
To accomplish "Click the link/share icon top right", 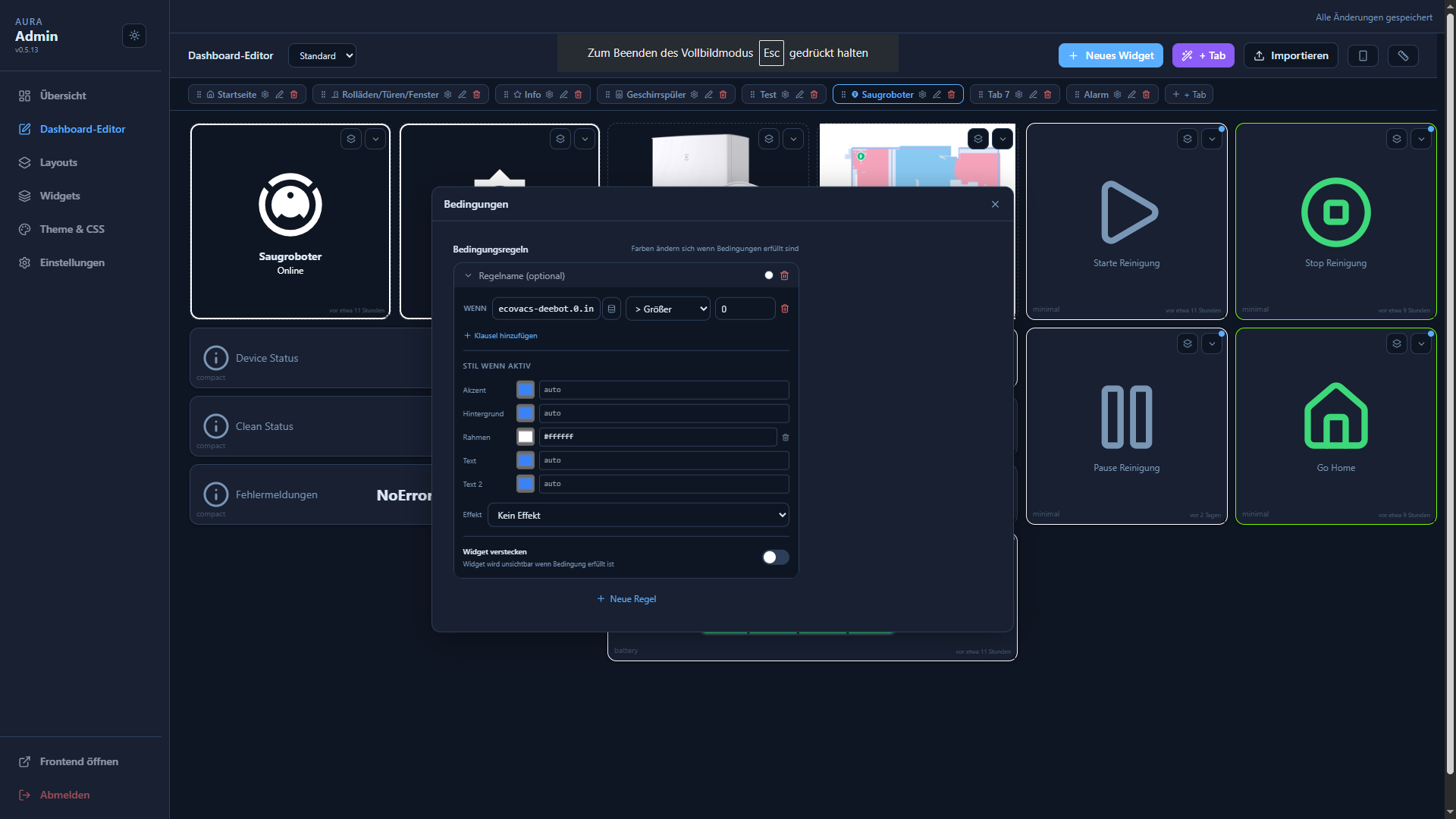I will click(x=1403, y=55).
